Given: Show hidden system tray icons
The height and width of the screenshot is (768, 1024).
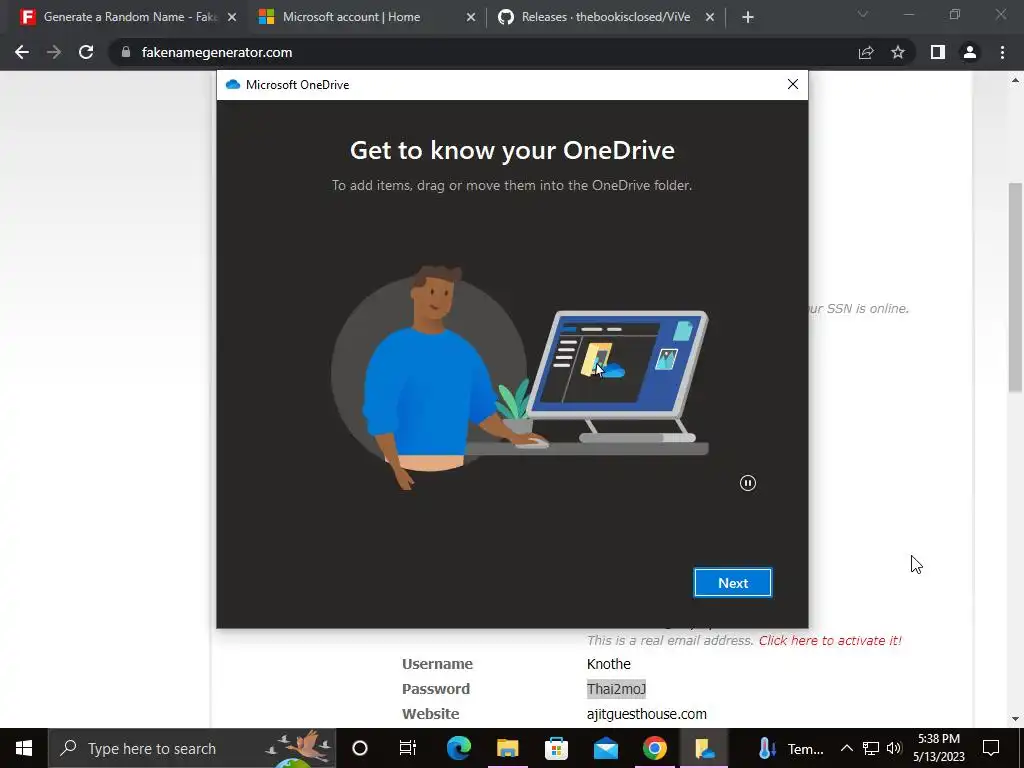Looking at the screenshot, I should [x=846, y=748].
